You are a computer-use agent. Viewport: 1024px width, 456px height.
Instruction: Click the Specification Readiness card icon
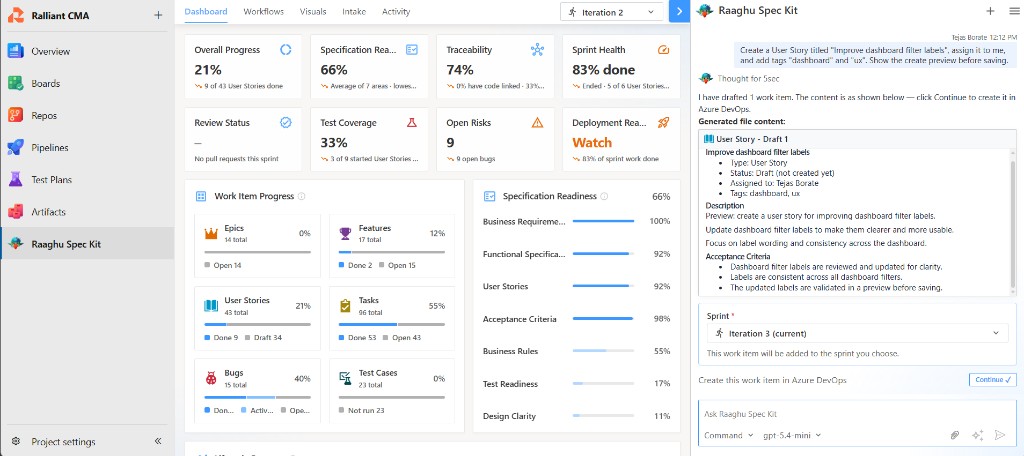click(x=411, y=50)
